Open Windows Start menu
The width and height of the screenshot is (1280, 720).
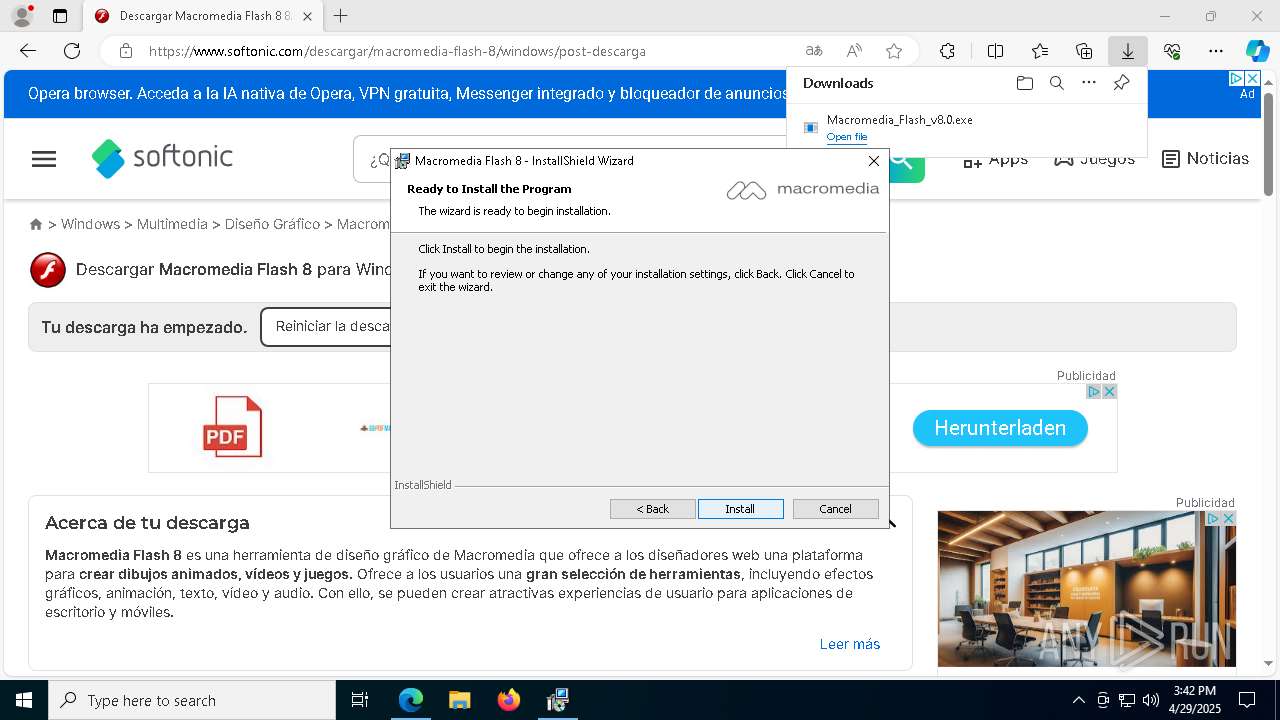(x=24, y=700)
